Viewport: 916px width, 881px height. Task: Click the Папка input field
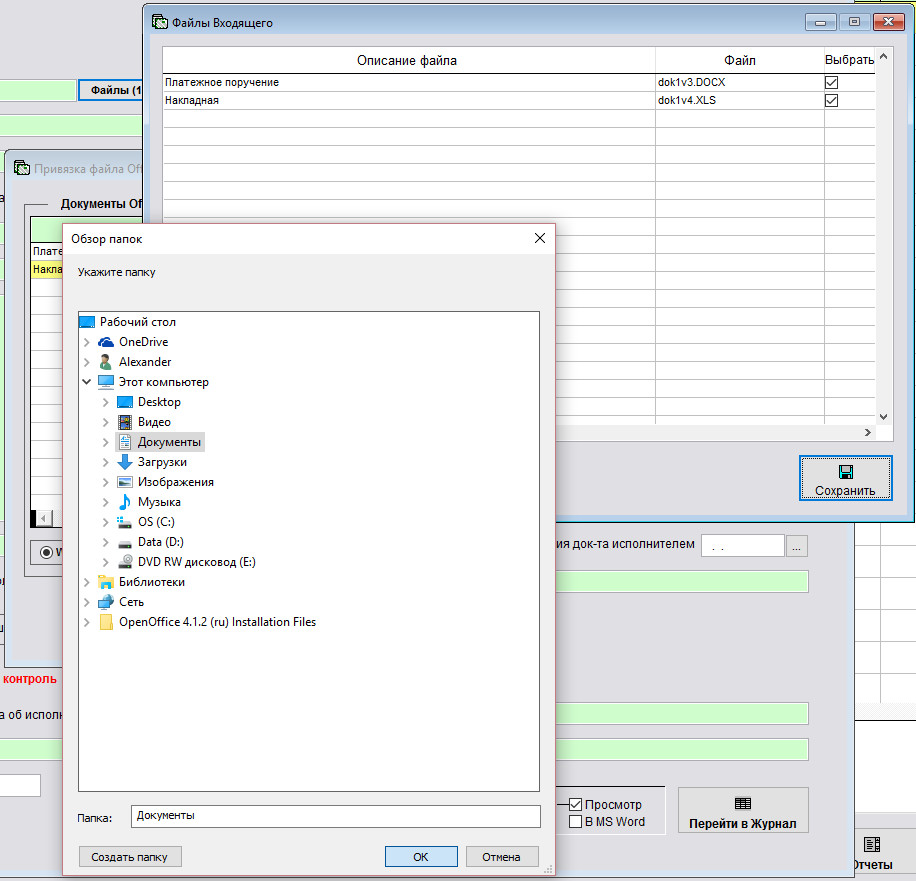[335, 816]
